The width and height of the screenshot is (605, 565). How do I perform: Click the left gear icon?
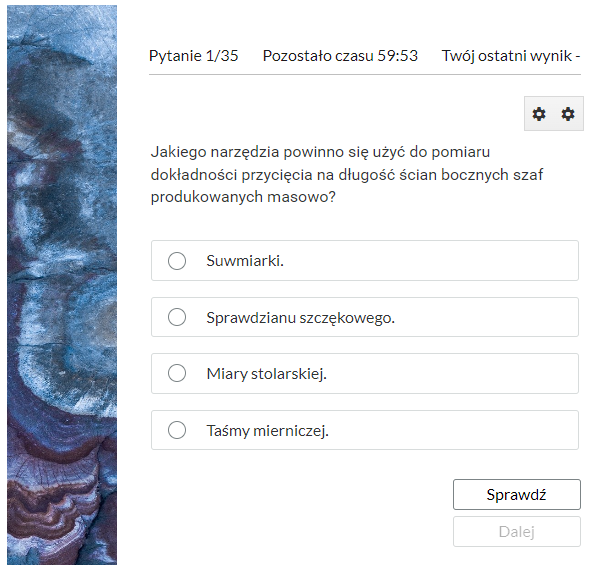click(x=539, y=114)
